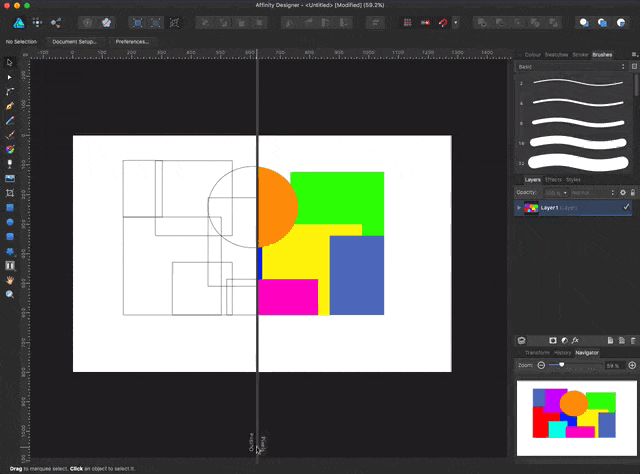Click the layer effects fx icon

576,340
